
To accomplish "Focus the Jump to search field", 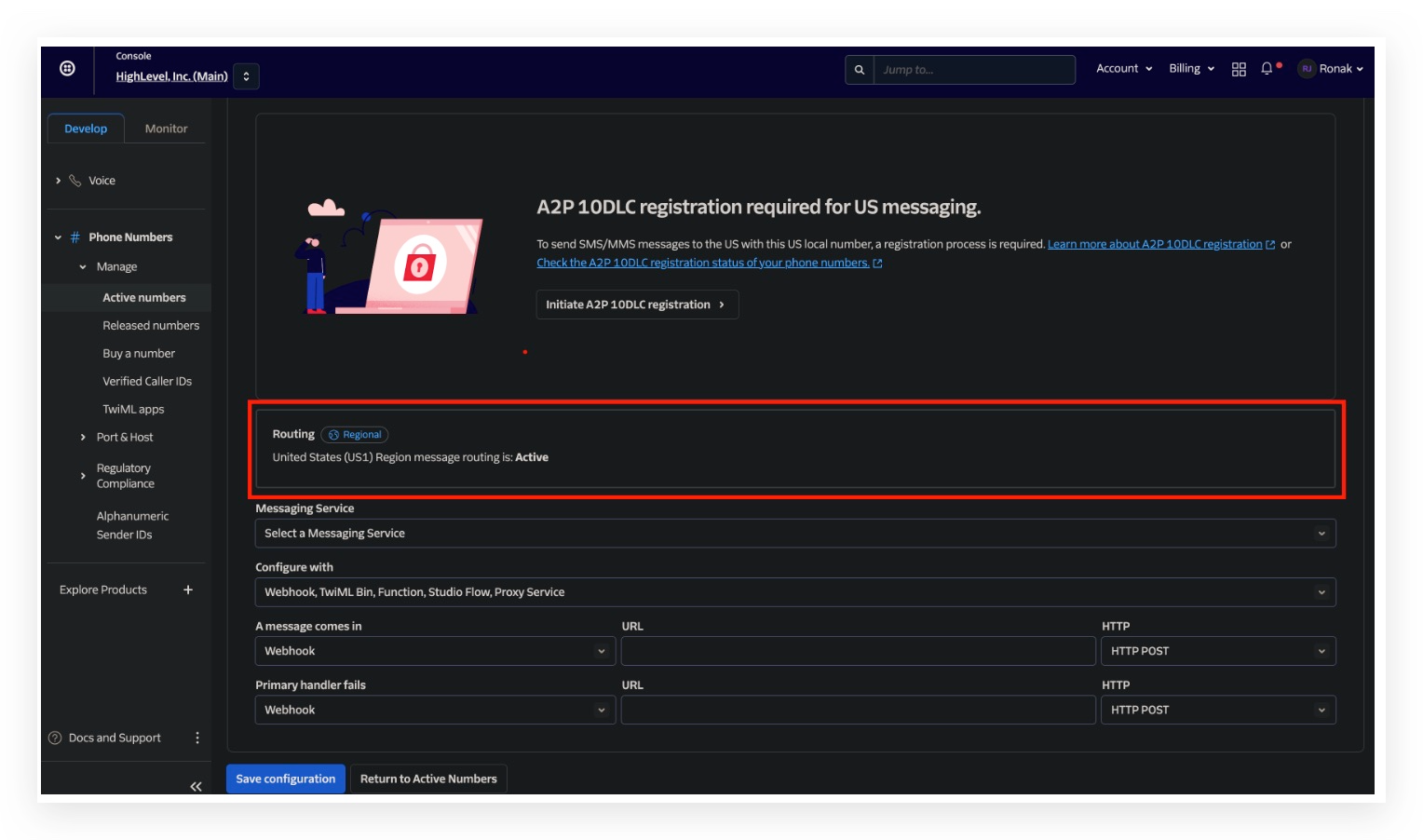I will click(x=974, y=70).
